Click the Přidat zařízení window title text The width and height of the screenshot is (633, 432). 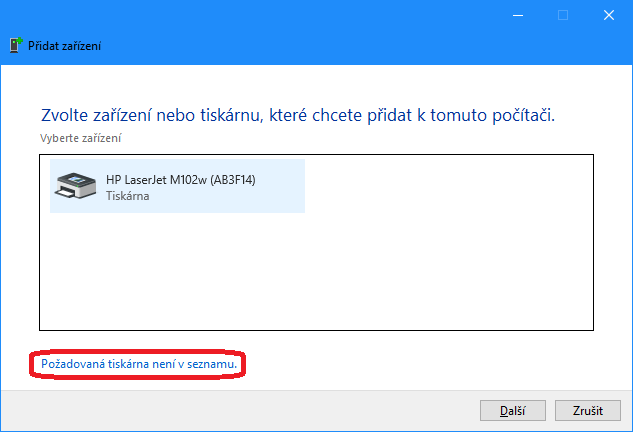(x=65, y=46)
